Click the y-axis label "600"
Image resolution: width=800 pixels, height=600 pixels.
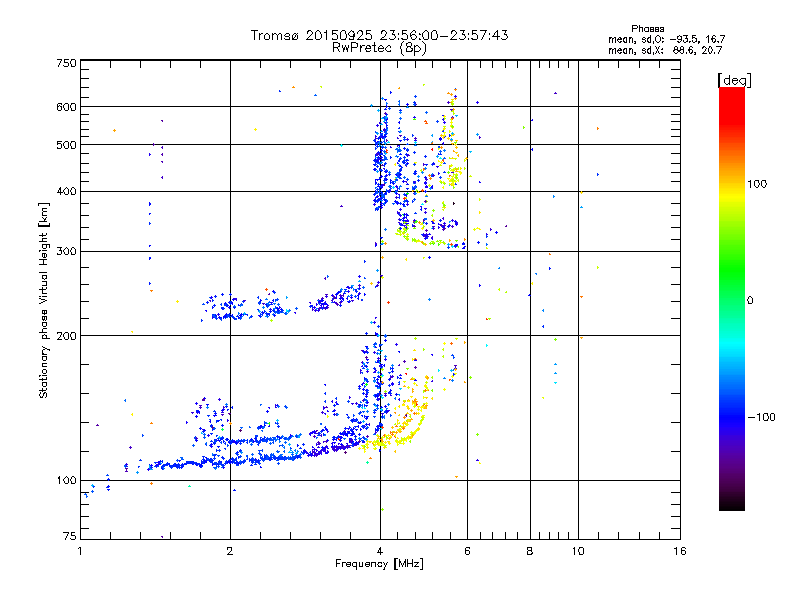tap(66, 107)
